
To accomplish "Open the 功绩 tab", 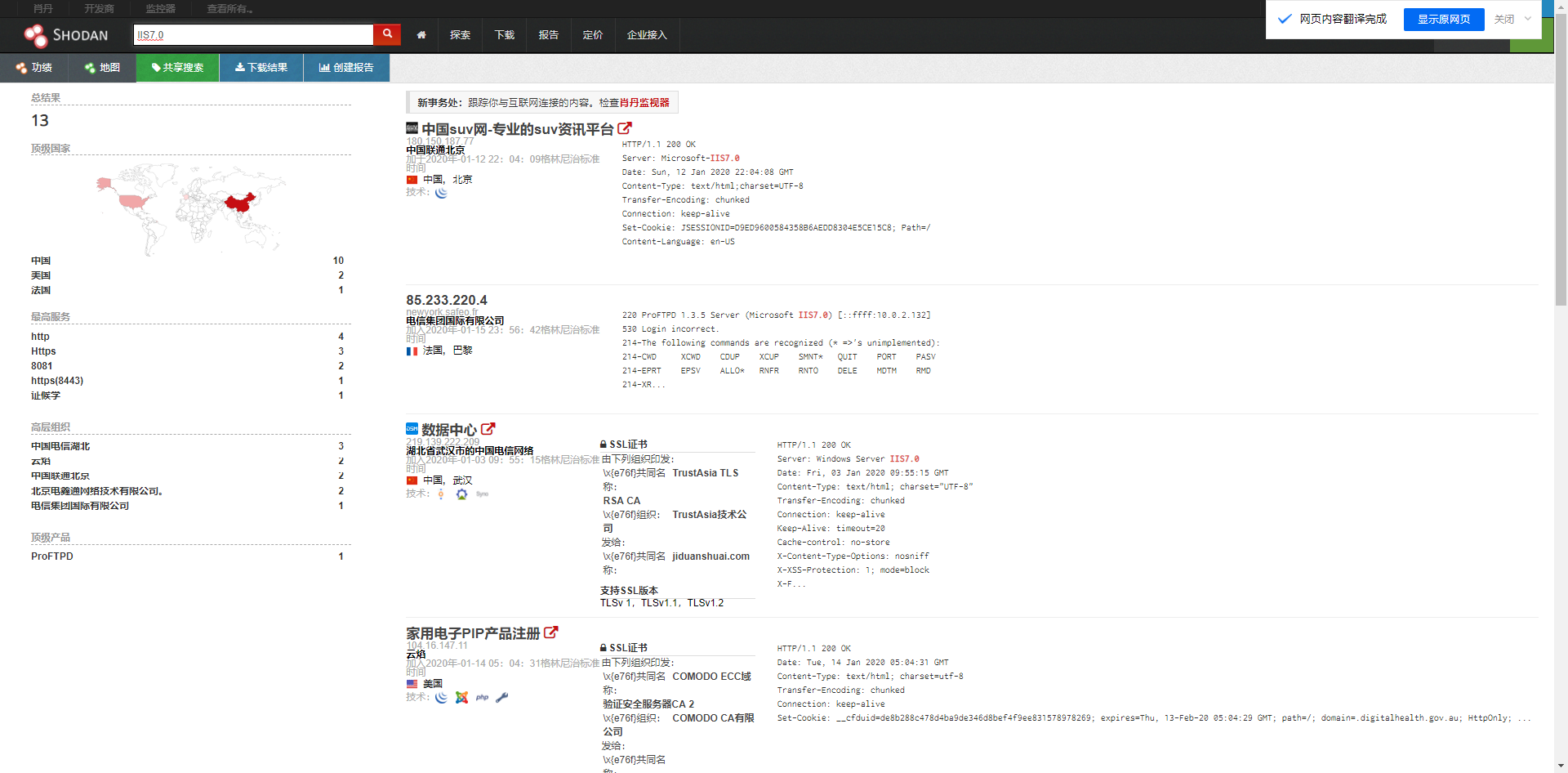I will click(33, 68).
